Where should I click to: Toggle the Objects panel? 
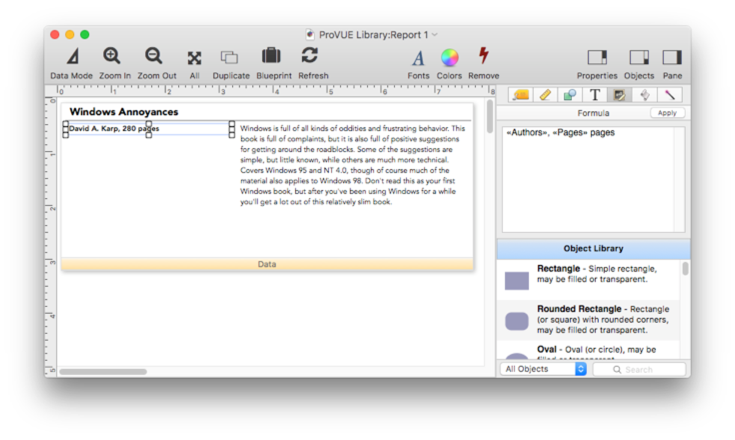[x=638, y=64]
